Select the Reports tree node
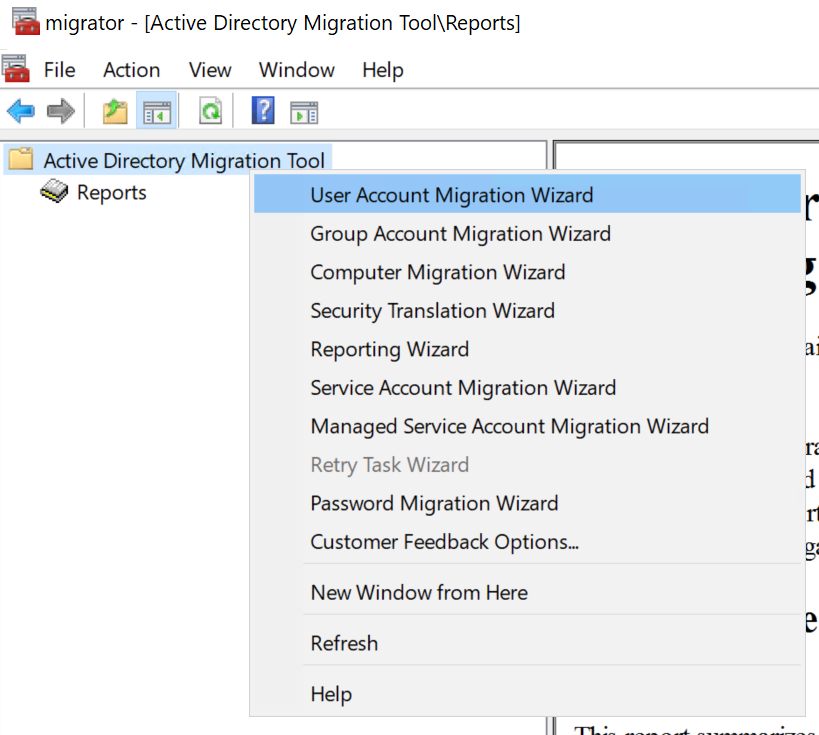This screenshot has width=819, height=735. (x=112, y=192)
